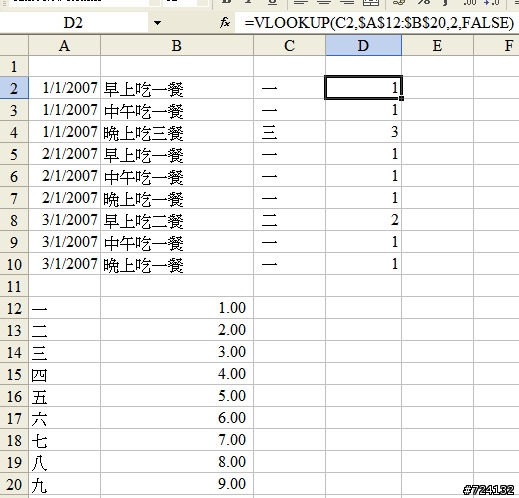The image size is (519, 498).
Task: Select row 8 header
Action: tap(14, 220)
